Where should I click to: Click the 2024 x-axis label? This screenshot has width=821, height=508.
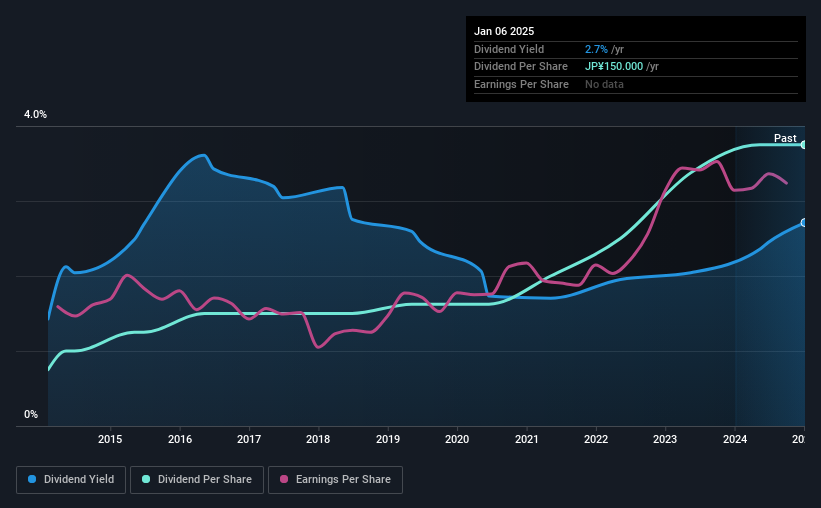tap(735, 439)
